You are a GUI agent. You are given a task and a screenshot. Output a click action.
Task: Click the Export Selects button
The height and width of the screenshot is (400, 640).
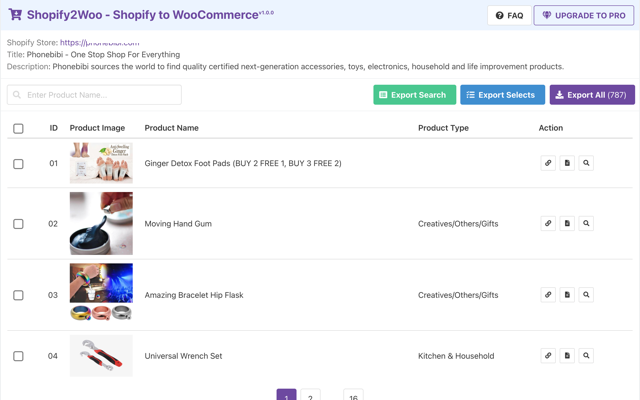(502, 95)
